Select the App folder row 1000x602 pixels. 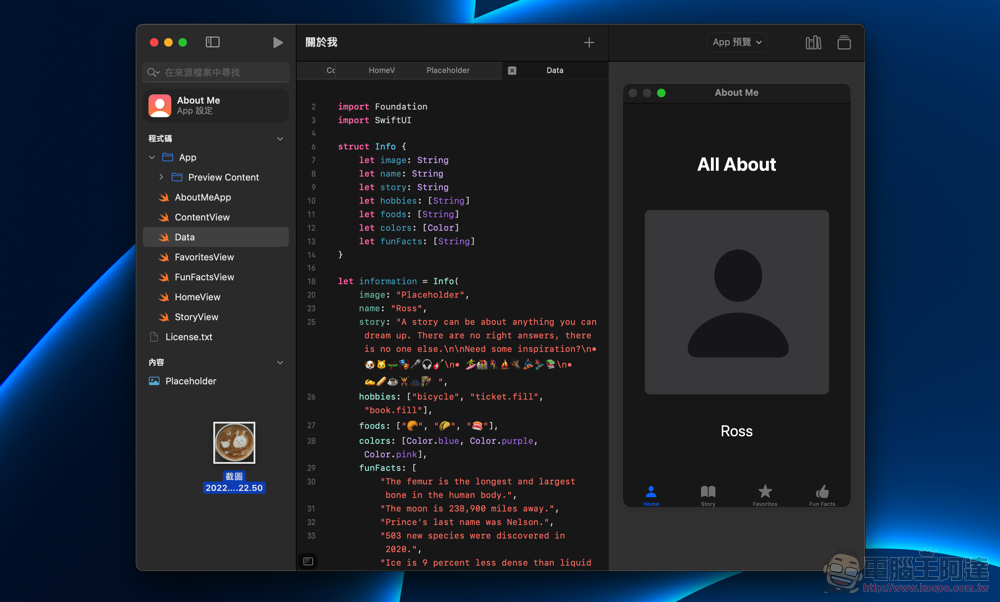click(x=216, y=157)
